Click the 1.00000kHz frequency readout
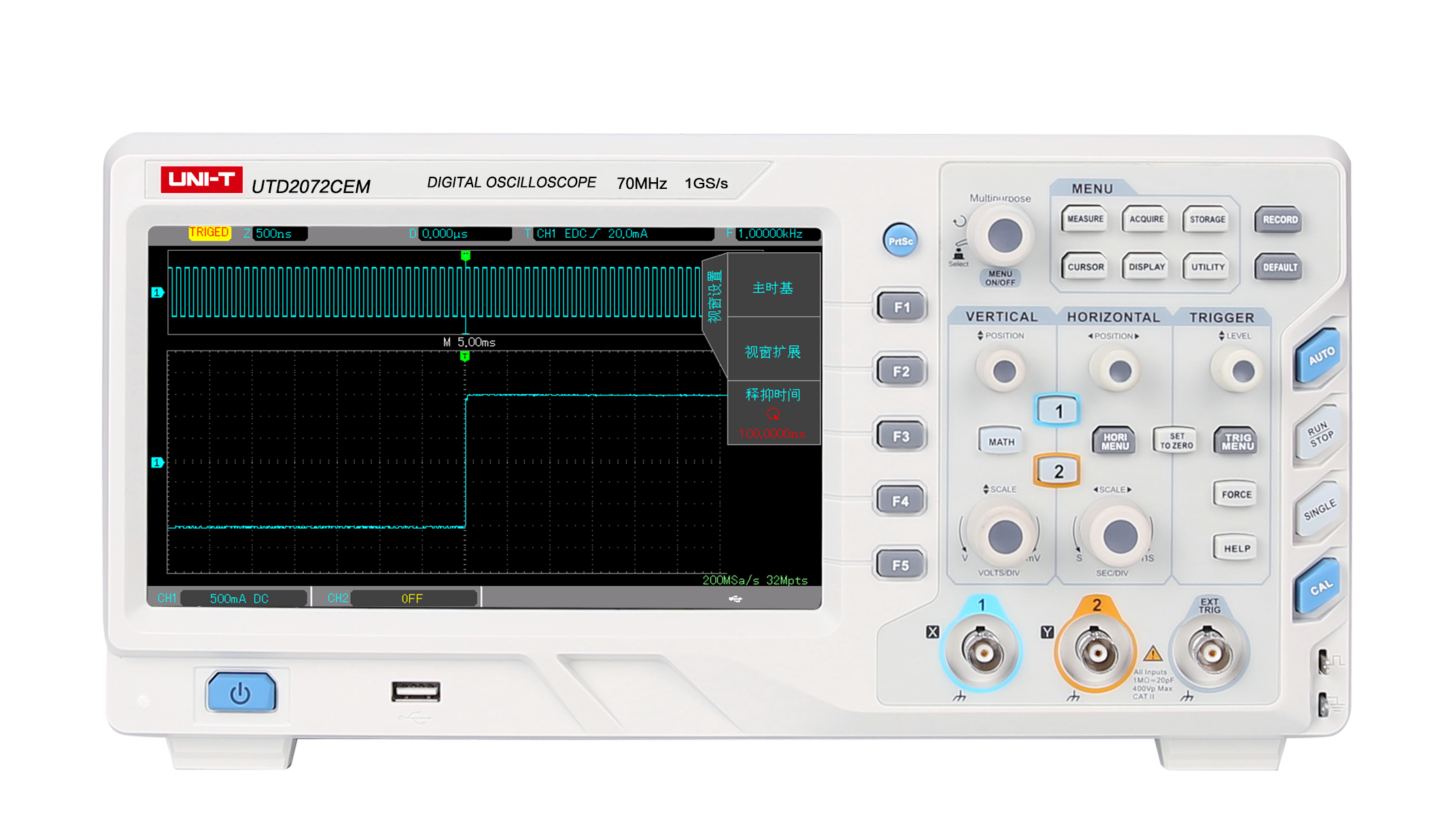This screenshot has height=840, width=1452. [x=773, y=233]
